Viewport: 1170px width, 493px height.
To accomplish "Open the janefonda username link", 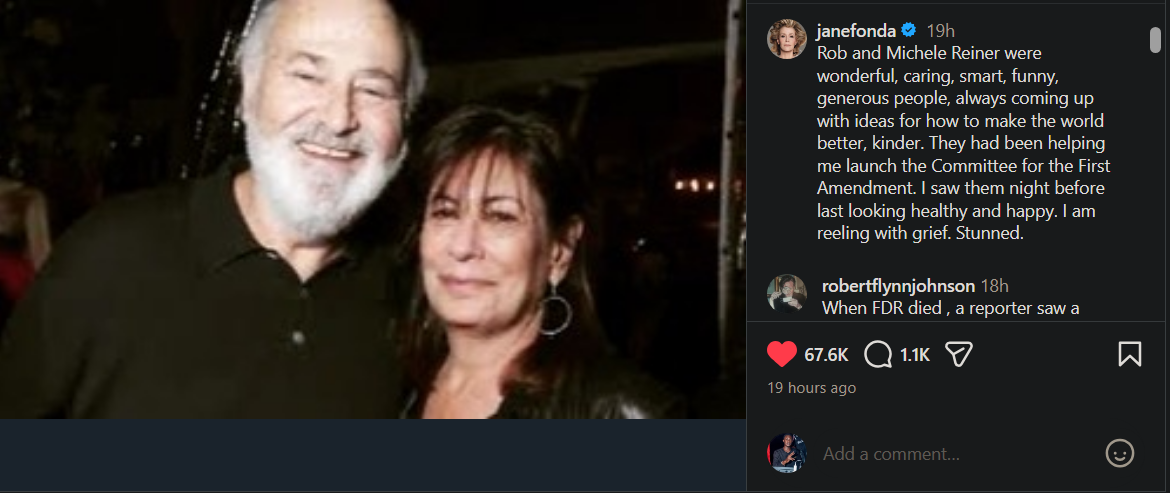I will [x=855, y=30].
